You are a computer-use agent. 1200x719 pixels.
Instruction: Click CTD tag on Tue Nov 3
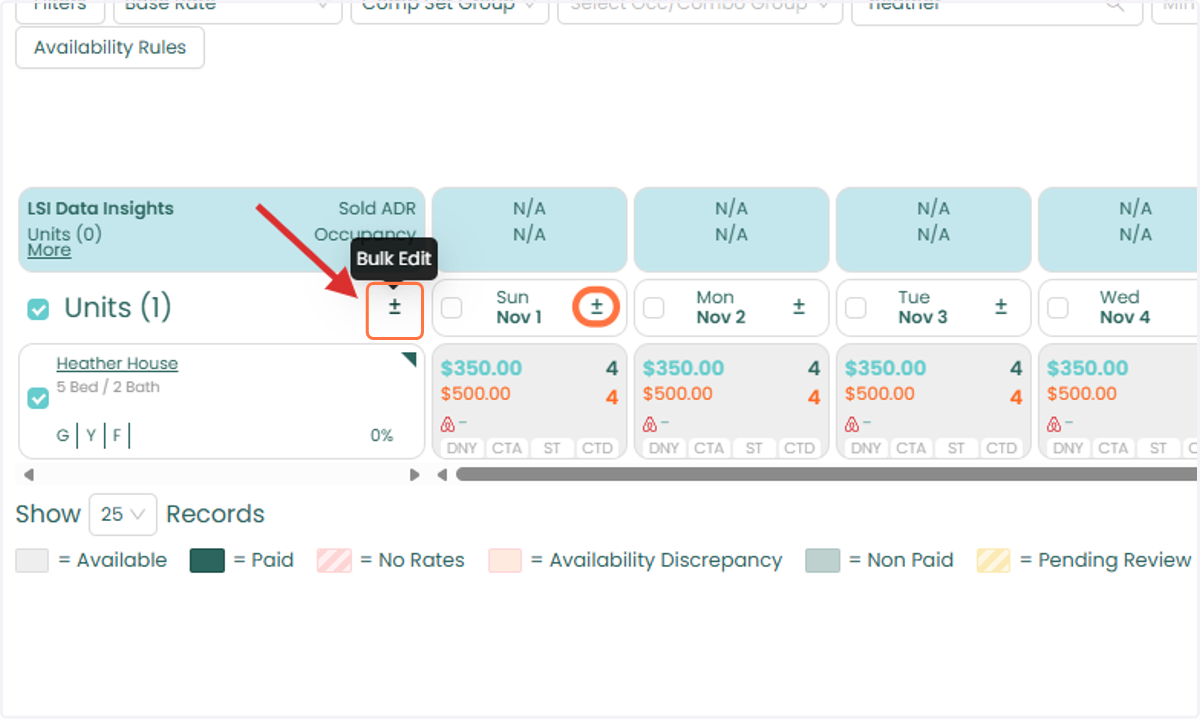pyautogui.click(x=1001, y=448)
